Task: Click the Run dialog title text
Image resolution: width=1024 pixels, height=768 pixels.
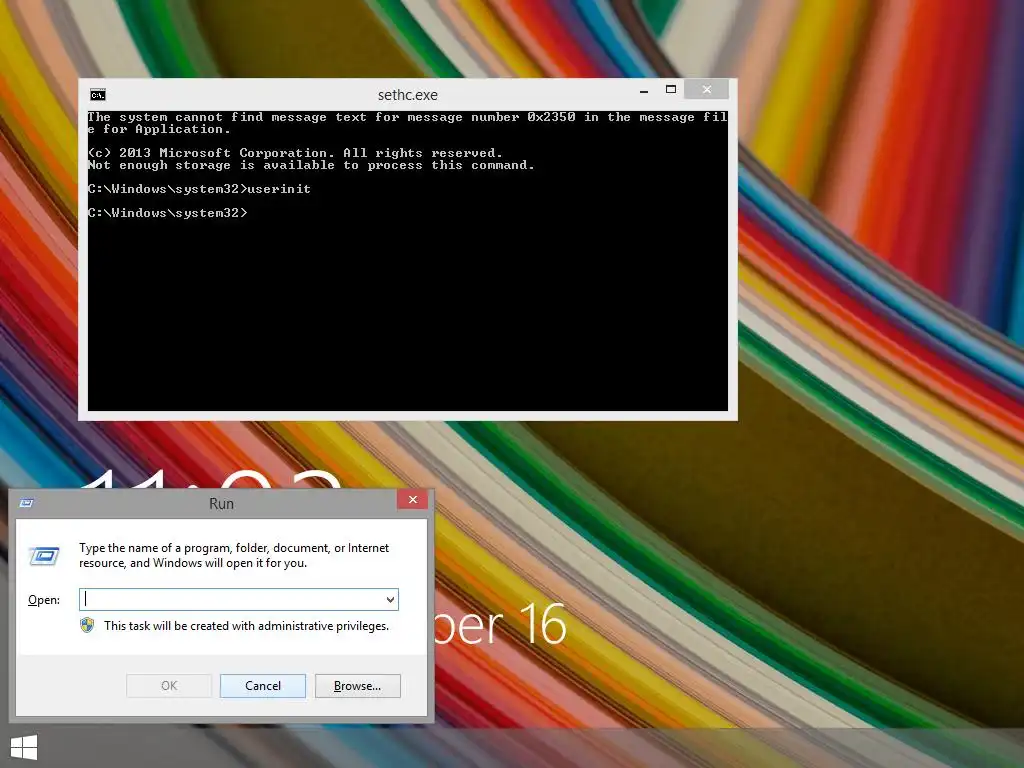Action: click(221, 504)
